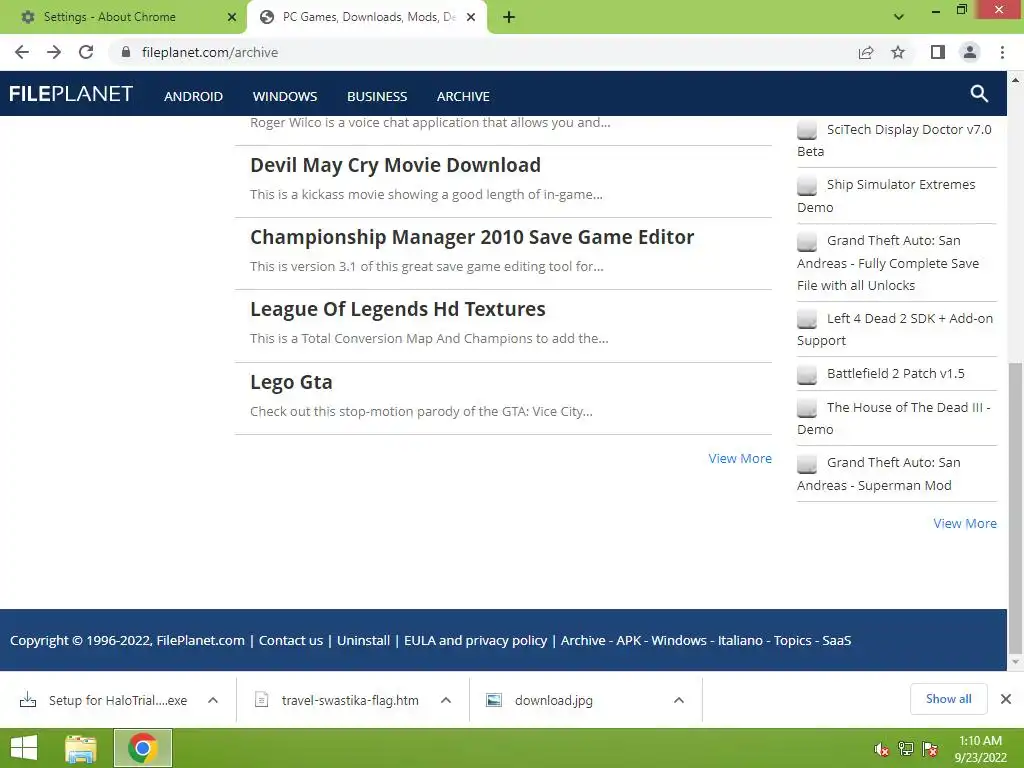
Task: Click the scrollbar up arrow
Action: [1015, 80]
